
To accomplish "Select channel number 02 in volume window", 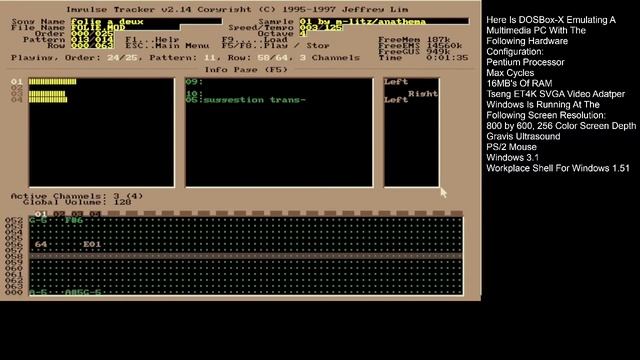I will (17, 88).
